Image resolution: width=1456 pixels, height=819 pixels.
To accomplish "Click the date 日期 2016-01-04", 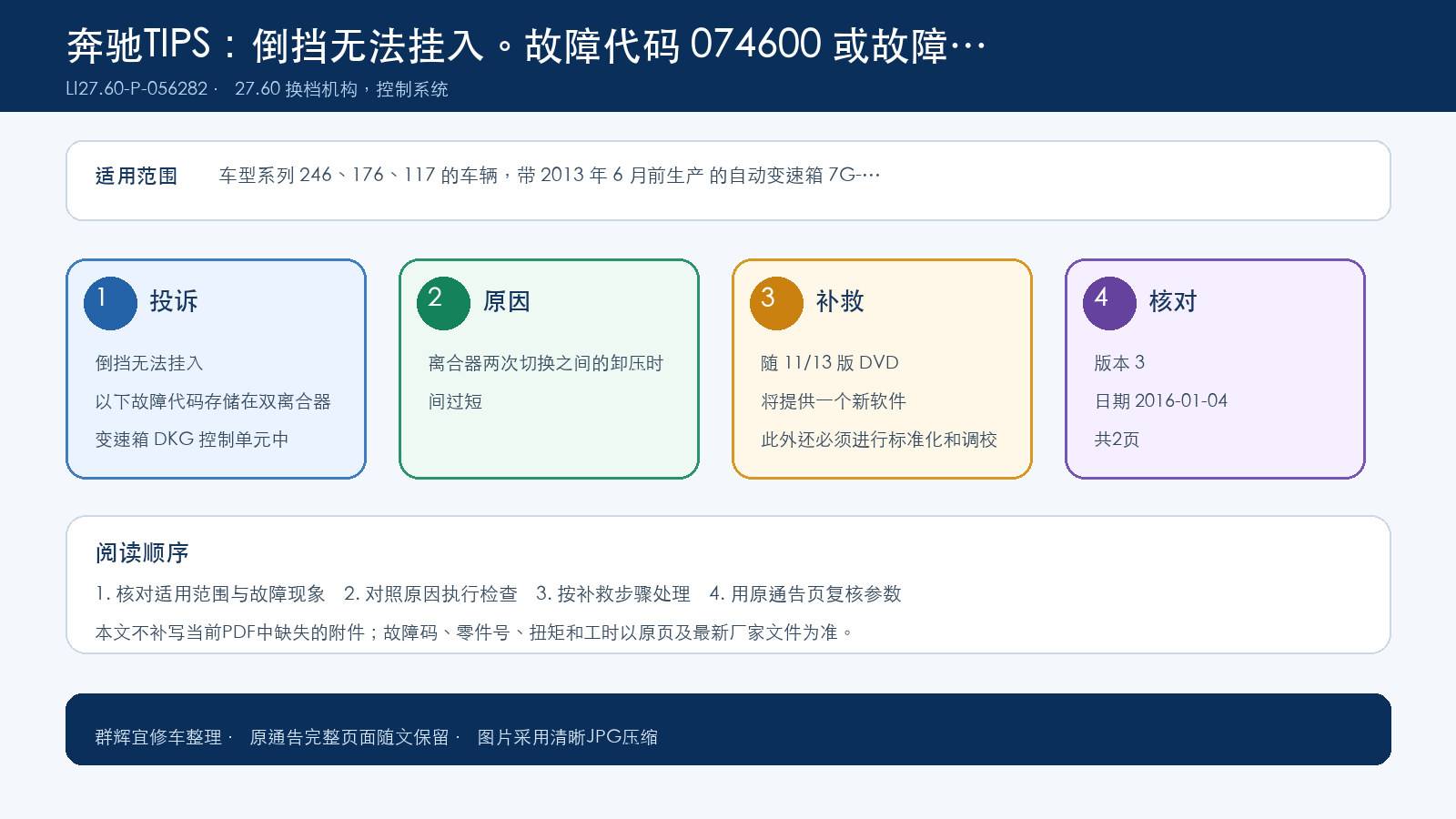I will coord(1161,401).
